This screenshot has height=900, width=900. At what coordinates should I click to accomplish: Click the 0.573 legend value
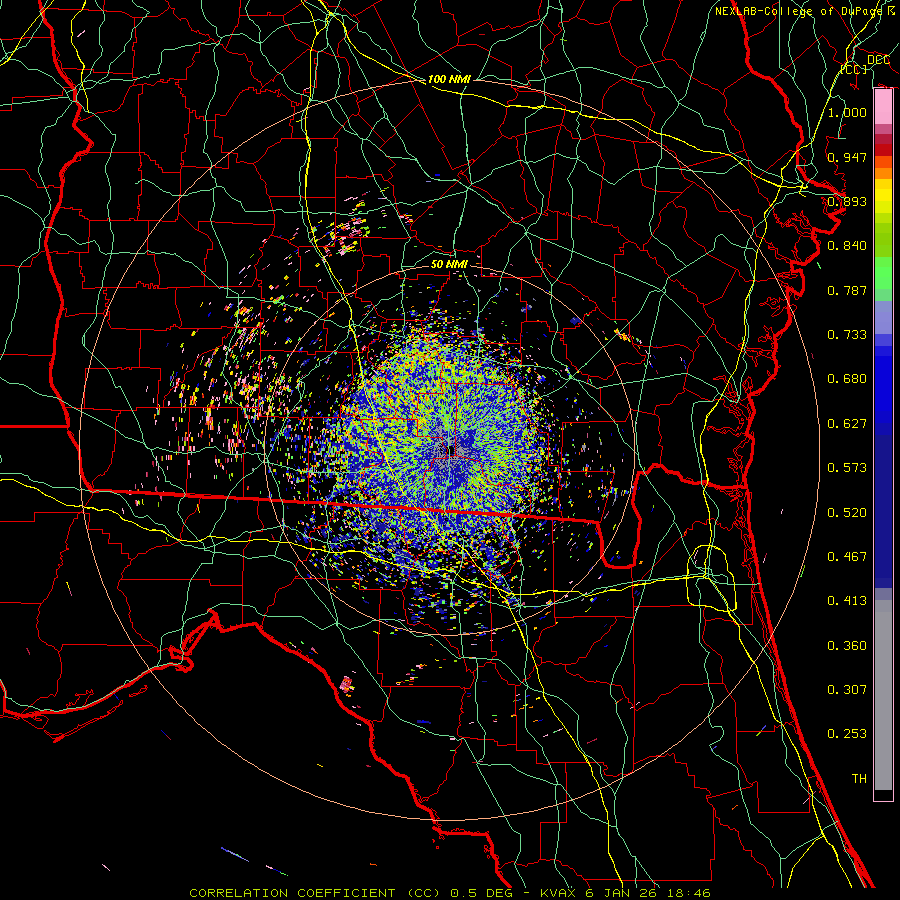tap(847, 468)
